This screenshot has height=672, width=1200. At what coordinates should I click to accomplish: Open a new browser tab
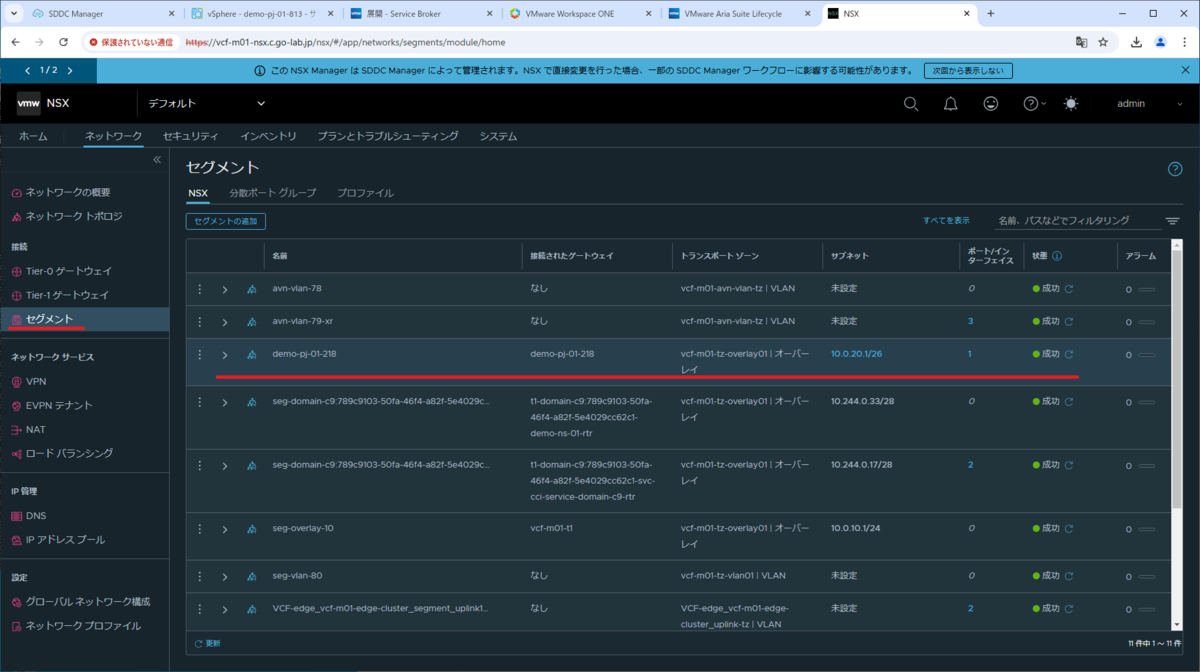(x=991, y=14)
